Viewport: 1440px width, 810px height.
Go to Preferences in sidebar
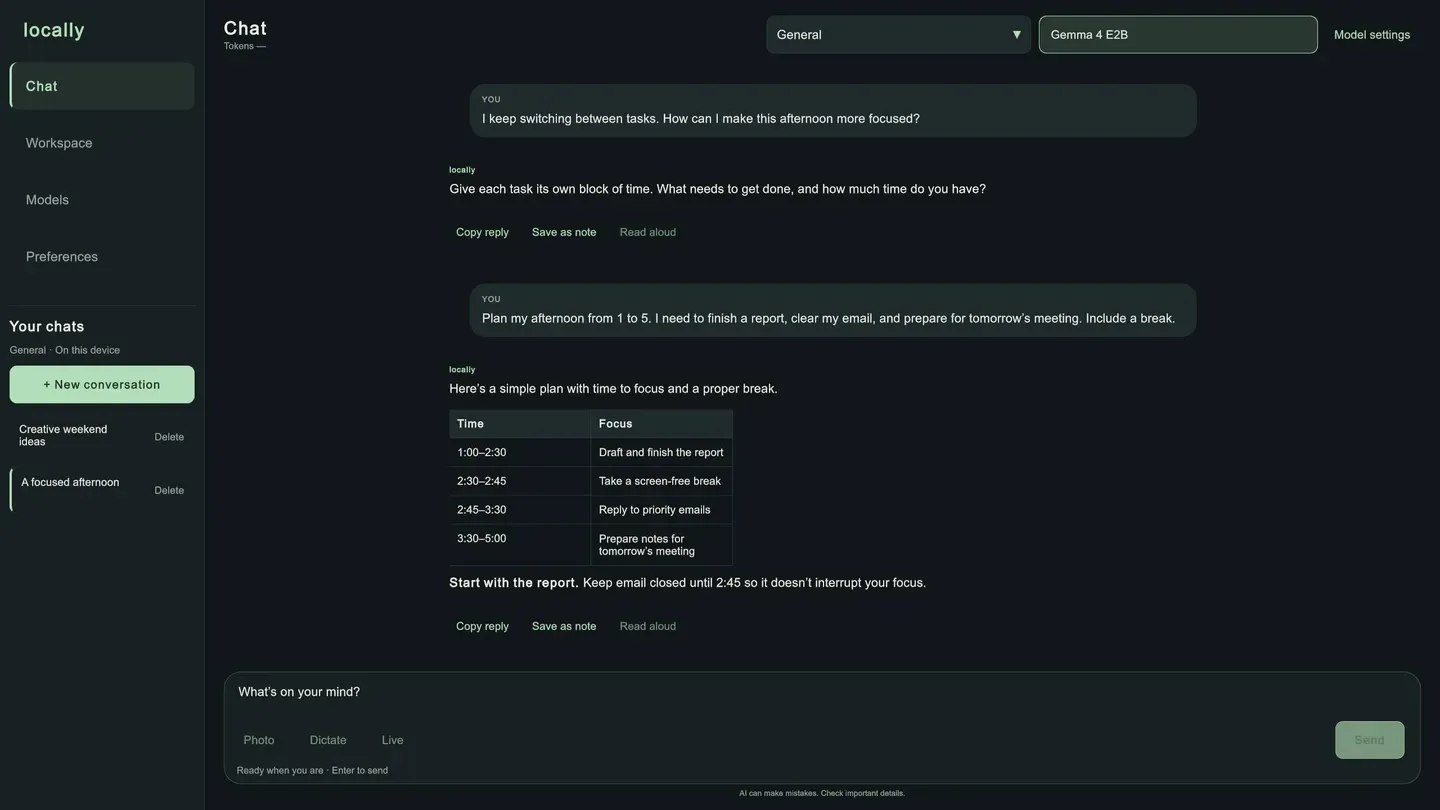pyautogui.click(x=102, y=257)
